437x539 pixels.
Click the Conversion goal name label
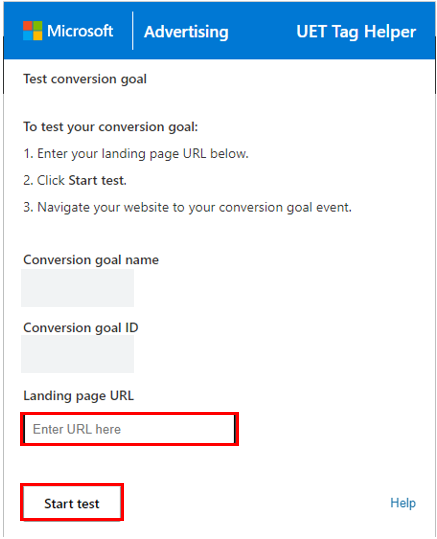[x=91, y=260]
